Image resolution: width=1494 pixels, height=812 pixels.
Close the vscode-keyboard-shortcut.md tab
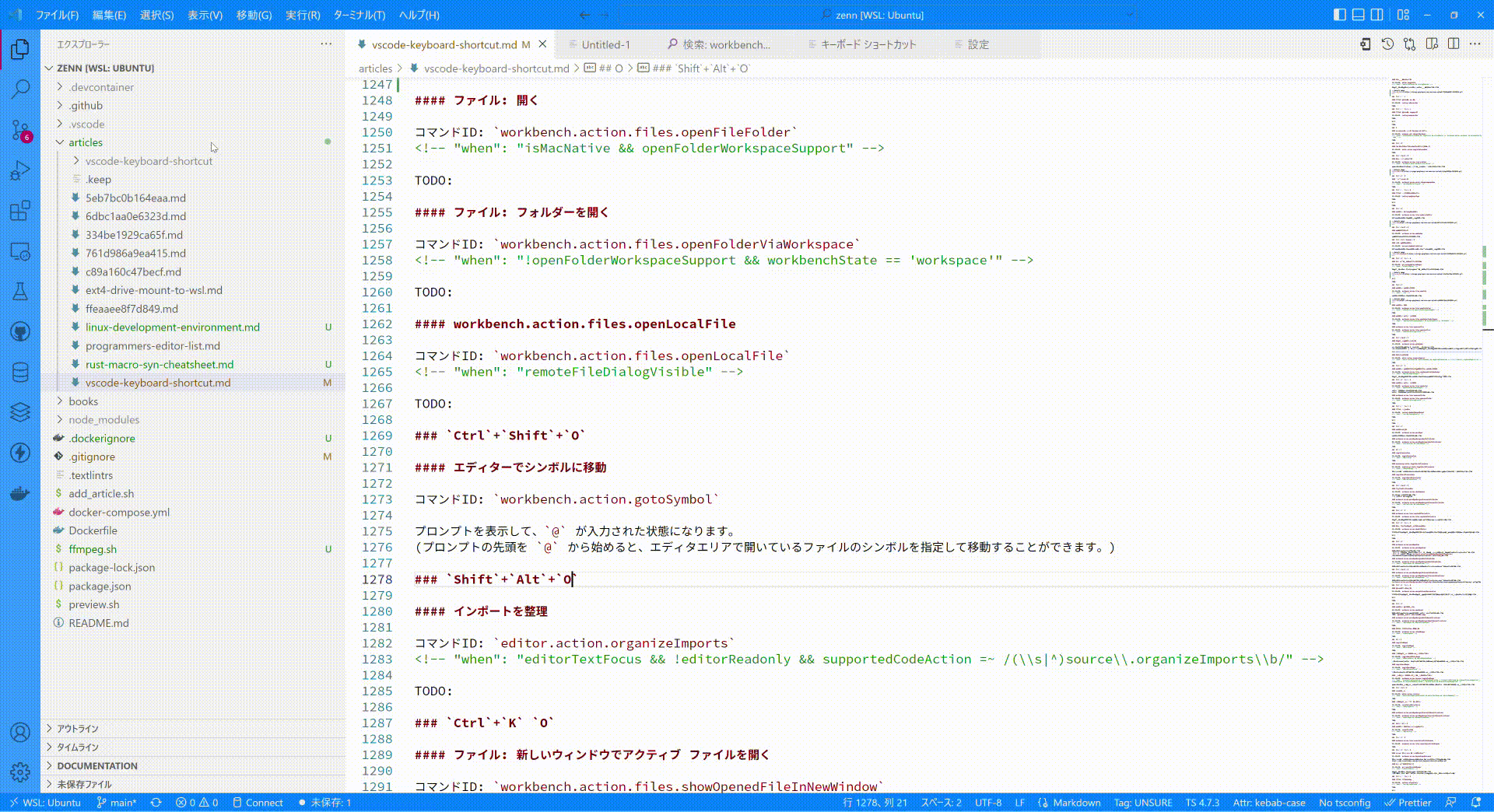tap(543, 44)
